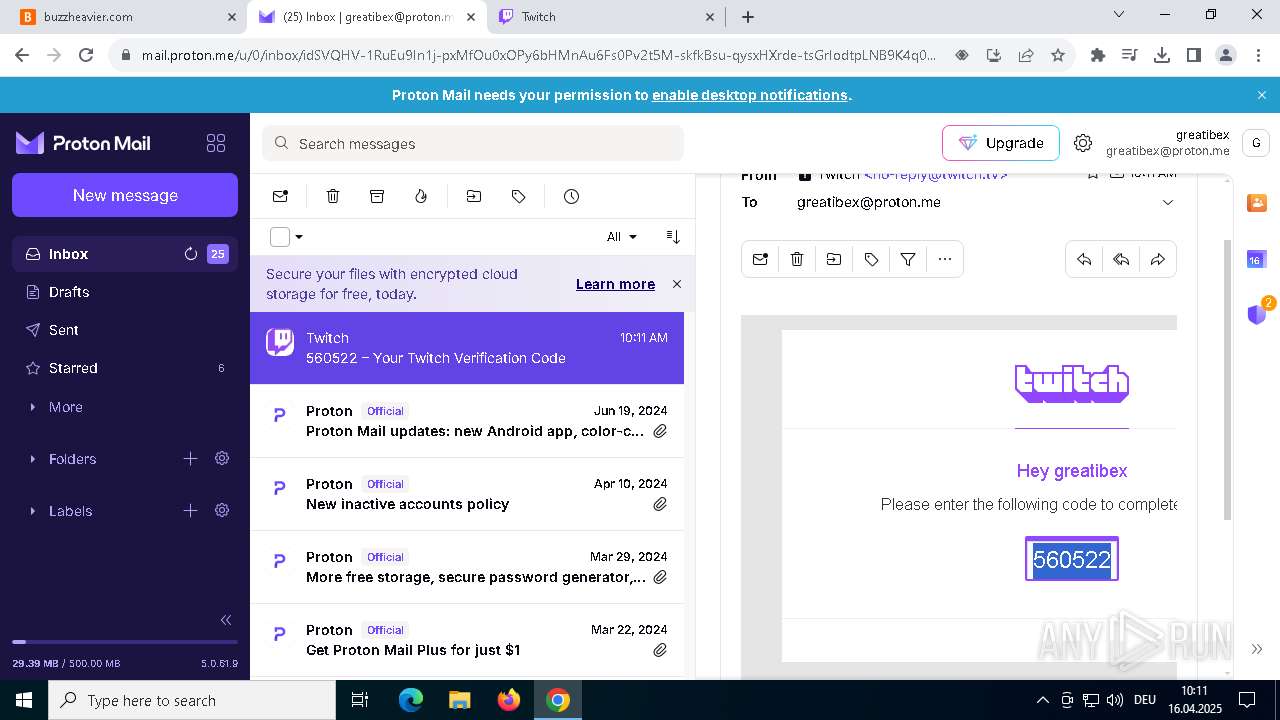1280x720 pixels.
Task: Add new folder with plus icon
Action: [190, 459]
